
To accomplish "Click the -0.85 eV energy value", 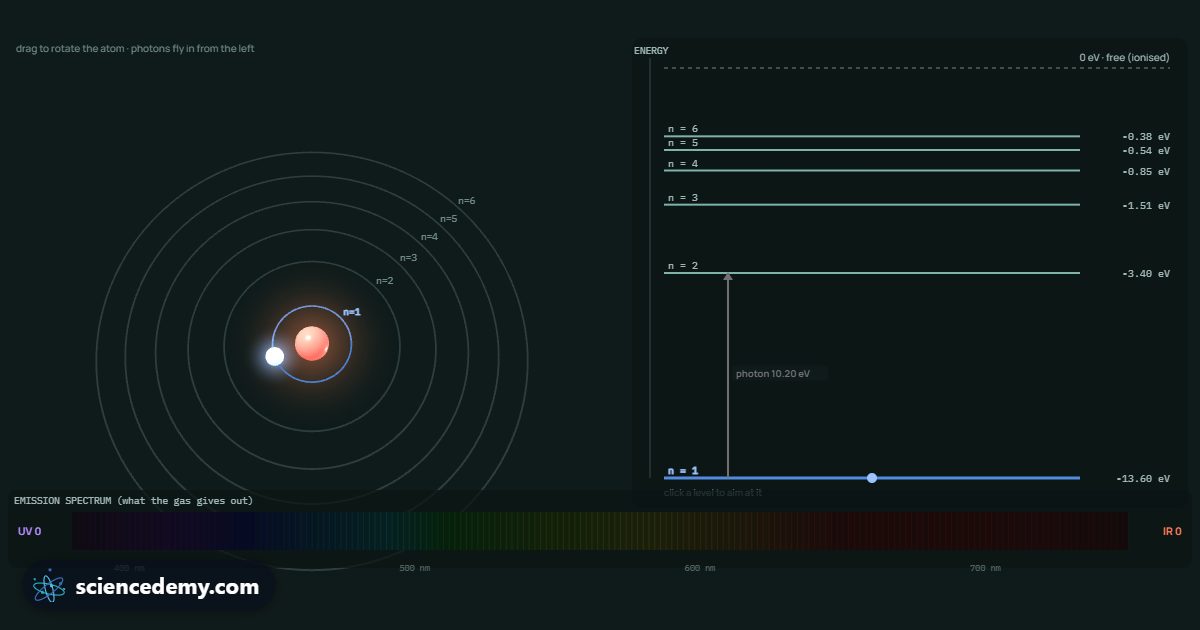I will click(1146, 172).
